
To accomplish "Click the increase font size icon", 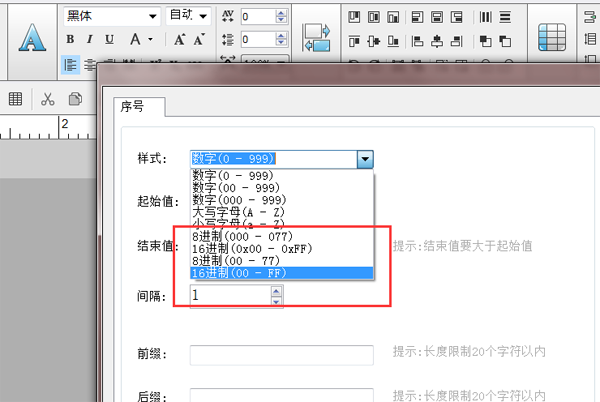I will coord(181,39).
